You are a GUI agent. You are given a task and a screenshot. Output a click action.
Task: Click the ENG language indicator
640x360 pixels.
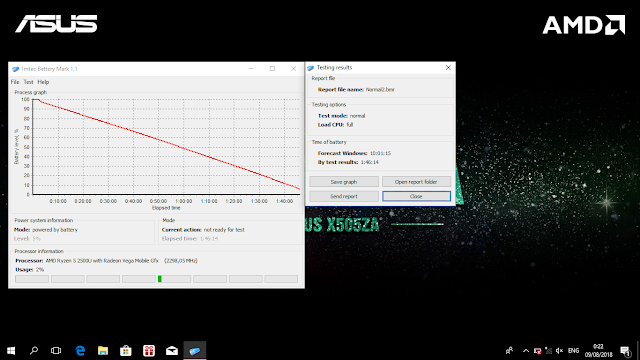(x=573, y=351)
